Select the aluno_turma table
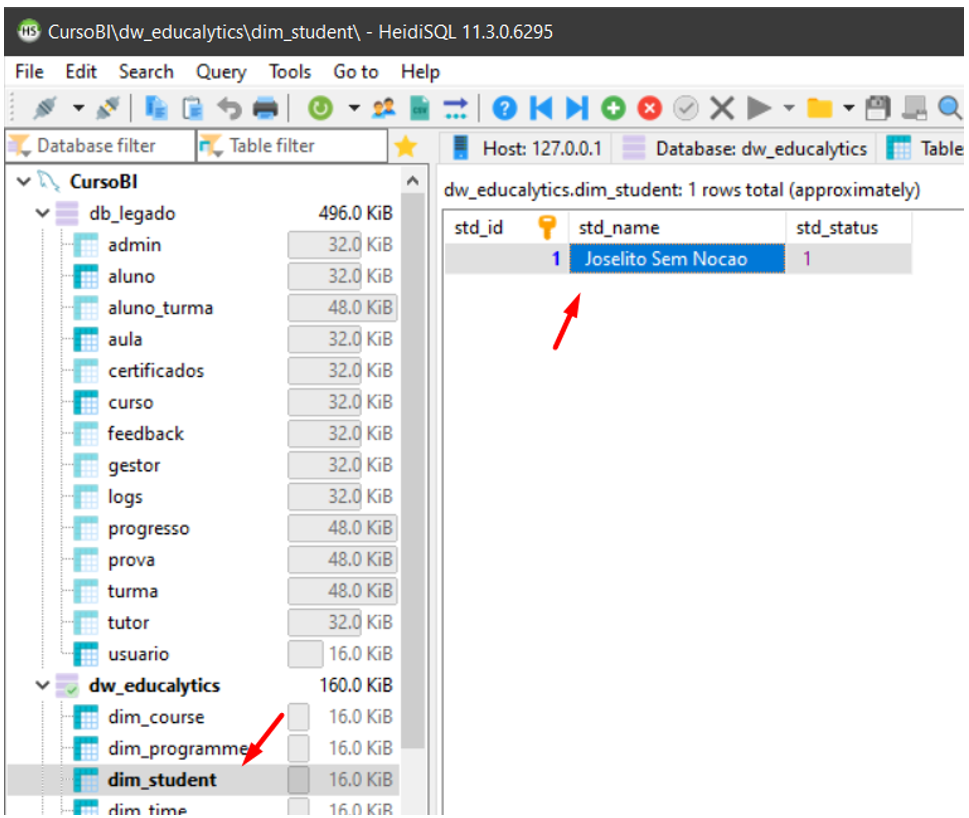Screen dimensions: 969x818 160,308
